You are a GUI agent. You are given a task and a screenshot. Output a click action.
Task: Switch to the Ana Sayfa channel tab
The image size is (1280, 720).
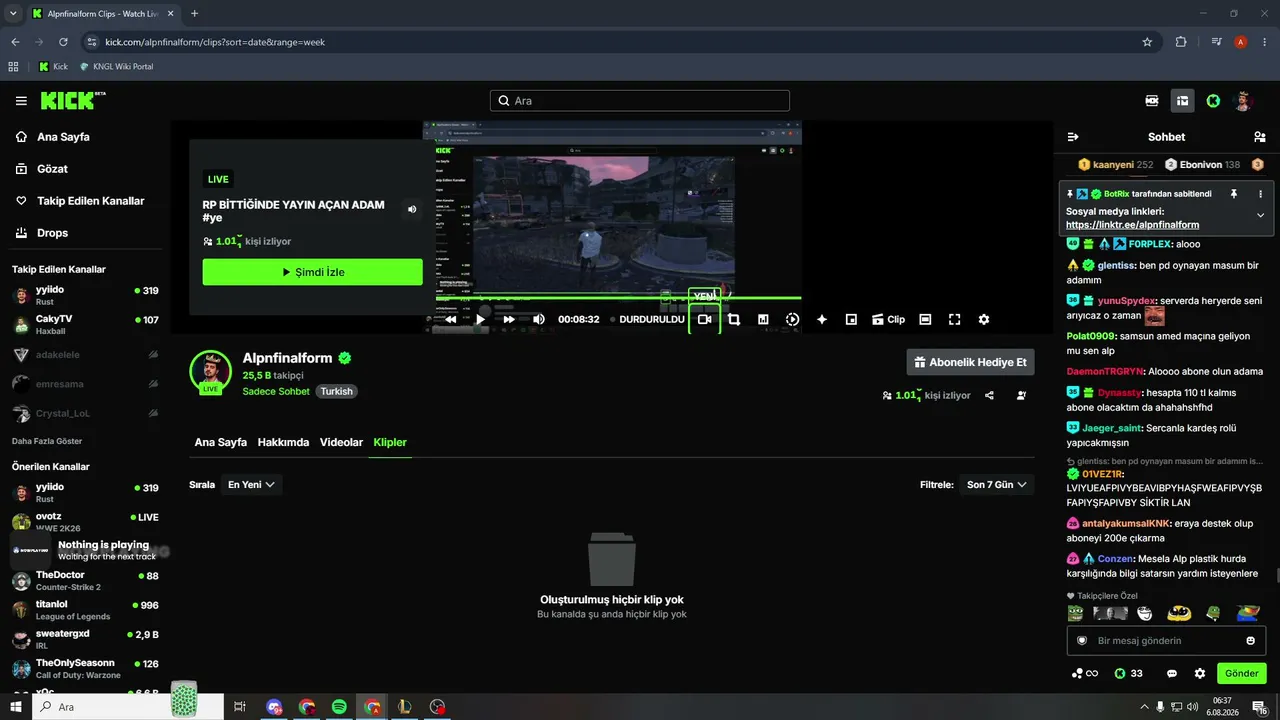pyautogui.click(x=221, y=442)
